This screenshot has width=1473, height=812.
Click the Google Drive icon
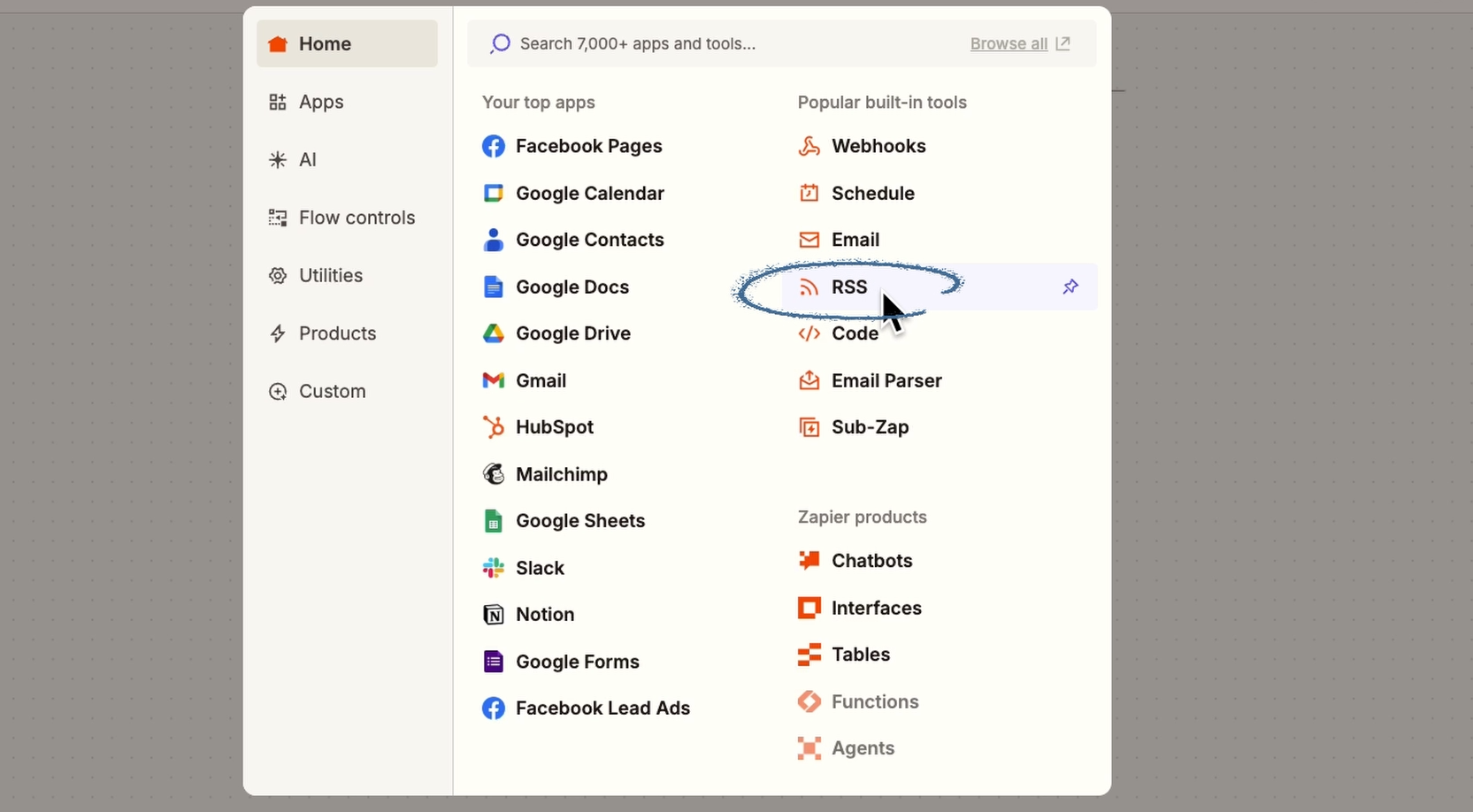494,333
